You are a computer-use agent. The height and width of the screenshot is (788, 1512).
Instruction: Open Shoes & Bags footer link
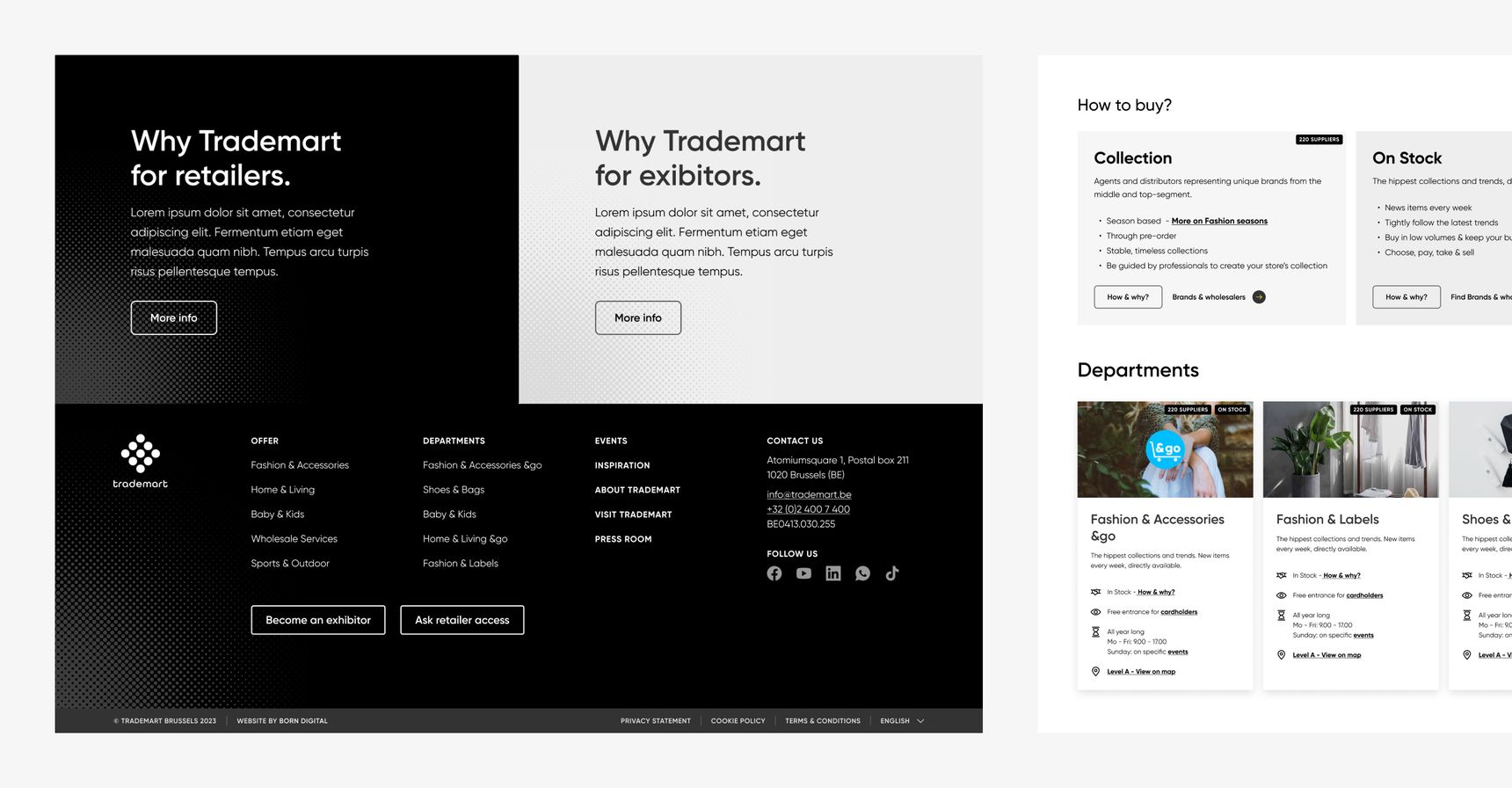click(x=454, y=490)
